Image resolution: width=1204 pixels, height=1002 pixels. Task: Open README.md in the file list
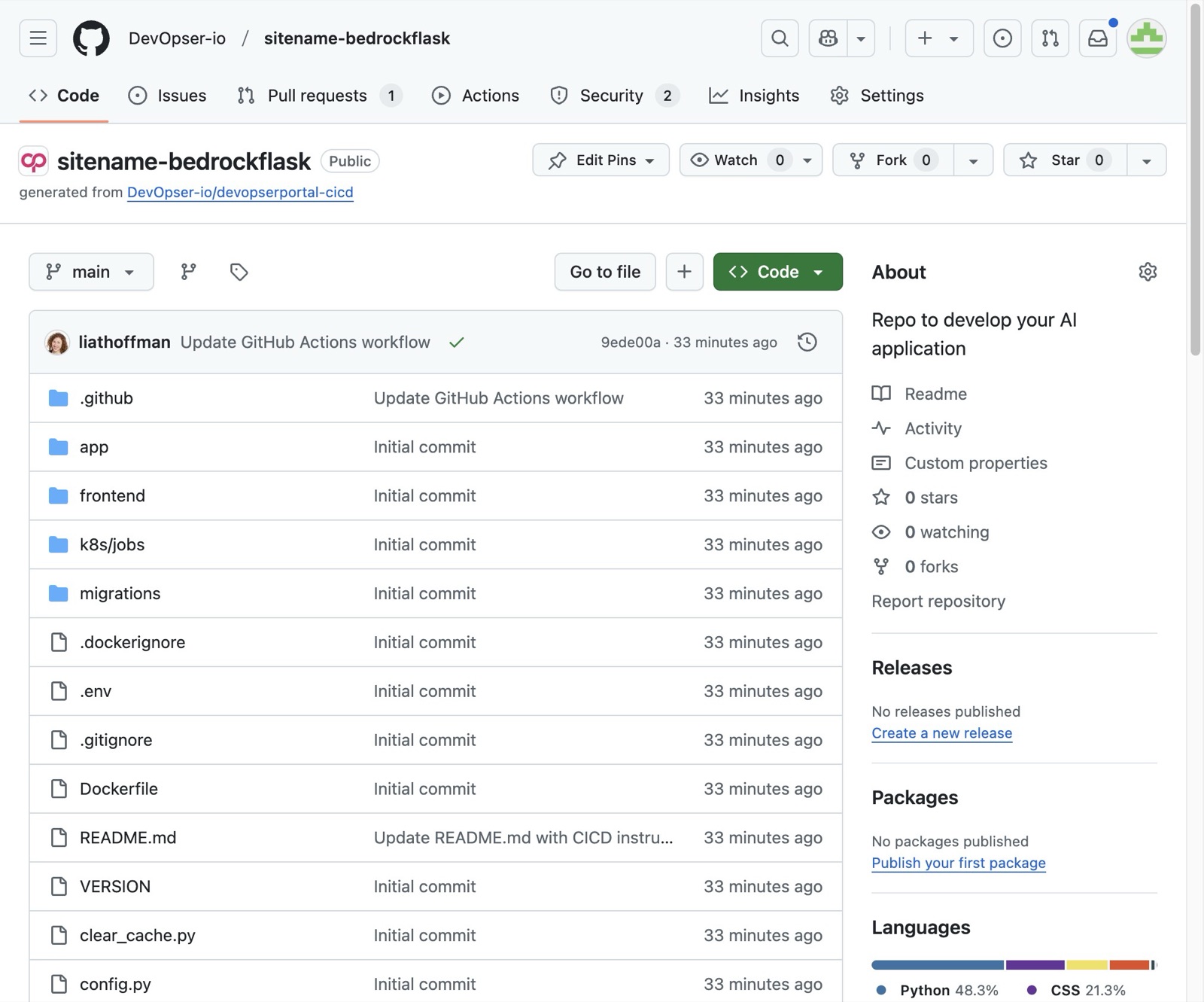(128, 838)
